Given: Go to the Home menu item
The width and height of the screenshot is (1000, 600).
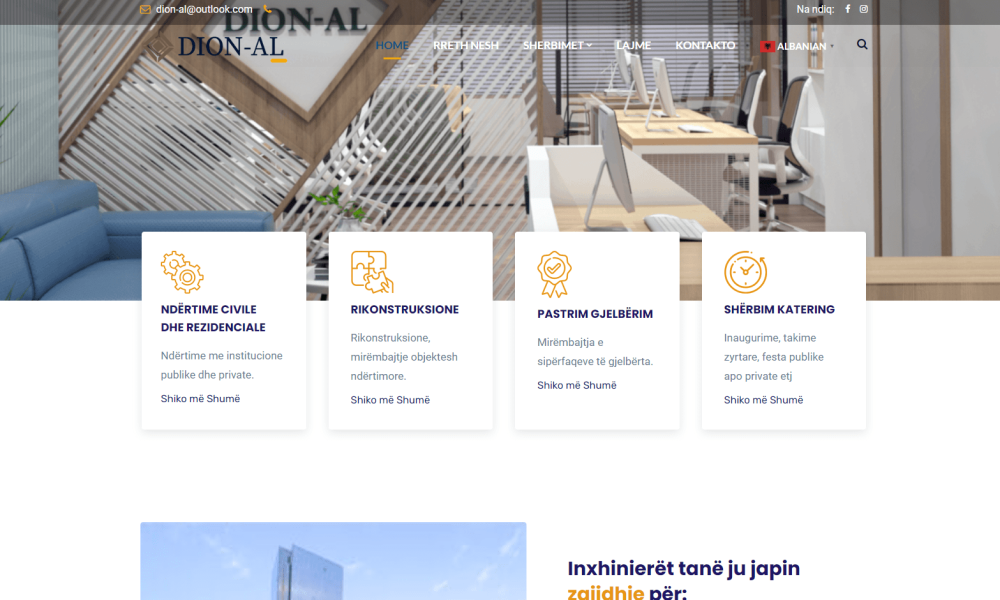Looking at the screenshot, I should [x=392, y=45].
